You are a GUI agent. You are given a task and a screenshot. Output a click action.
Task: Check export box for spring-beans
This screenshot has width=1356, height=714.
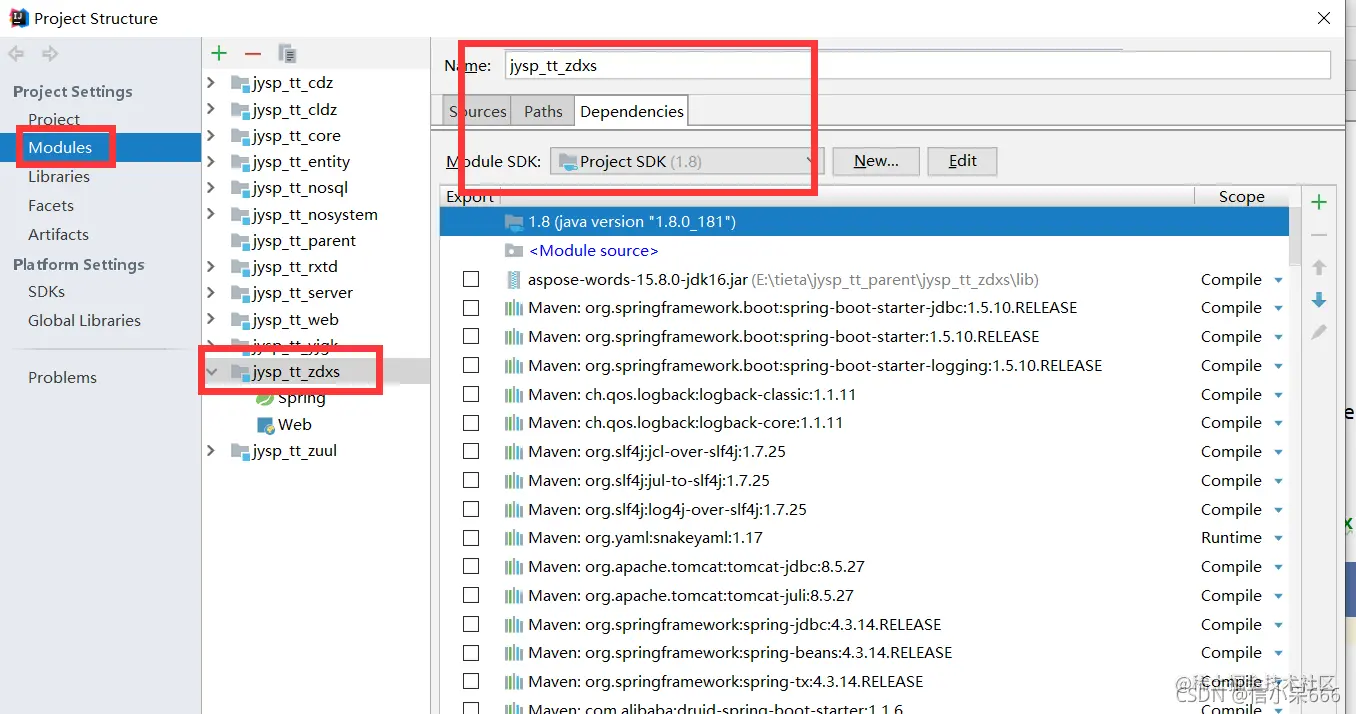(471, 653)
